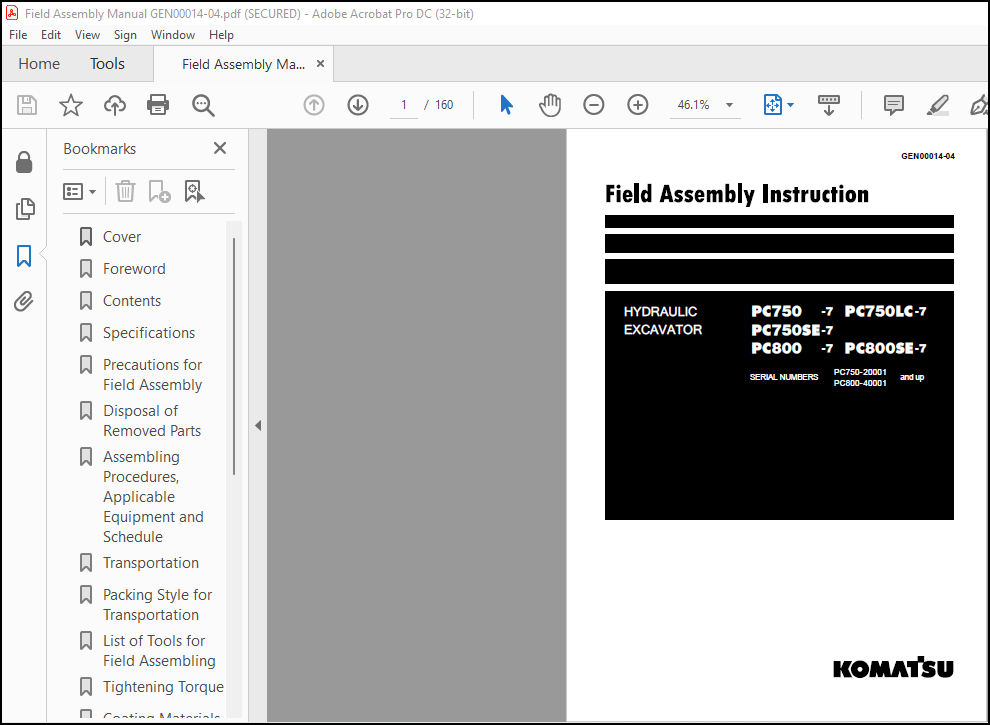Delete selected bookmark trash icon
990x725 pixels.
tap(125, 191)
